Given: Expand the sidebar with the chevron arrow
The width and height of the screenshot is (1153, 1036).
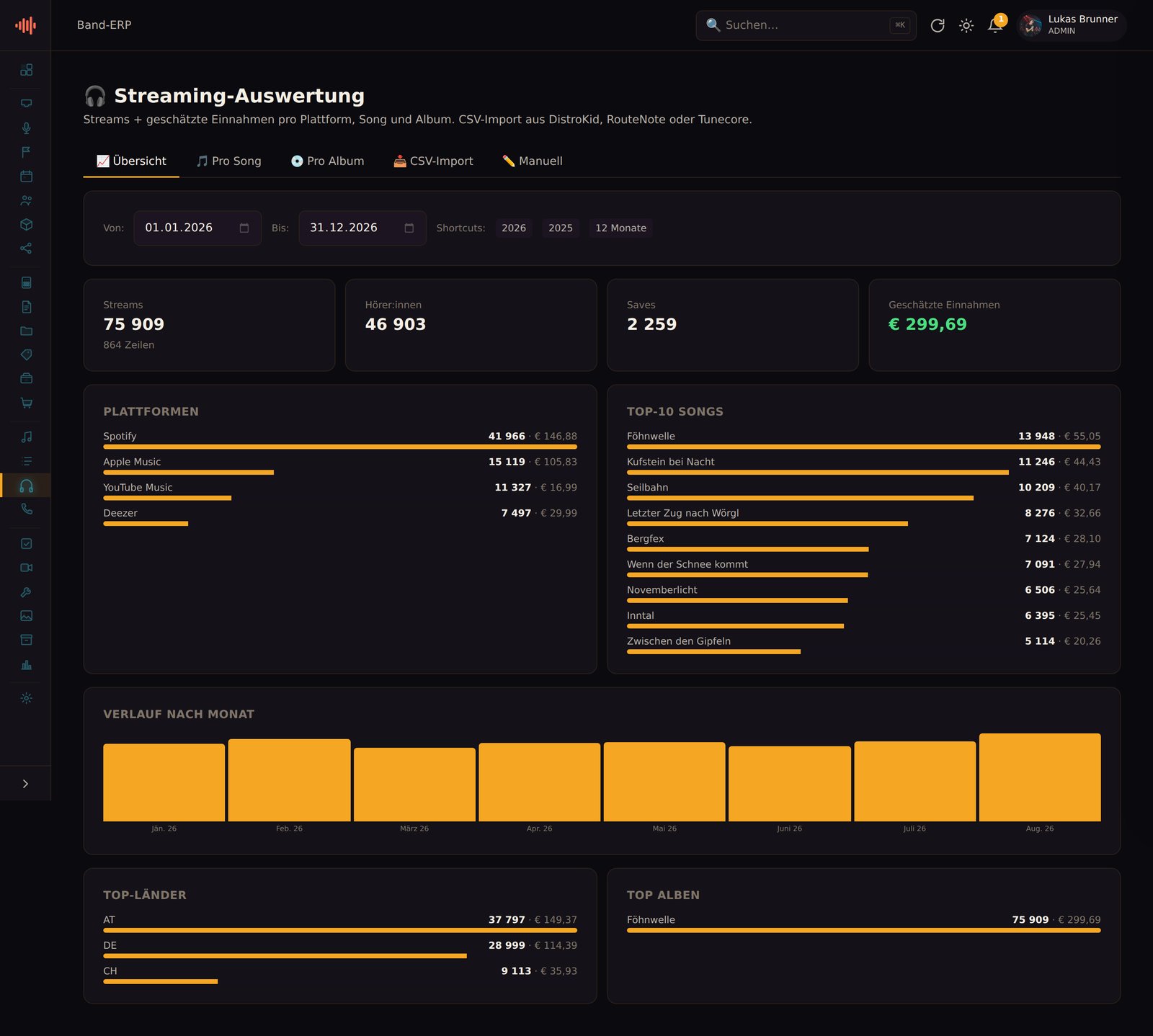Looking at the screenshot, I should (x=25, y=784).
